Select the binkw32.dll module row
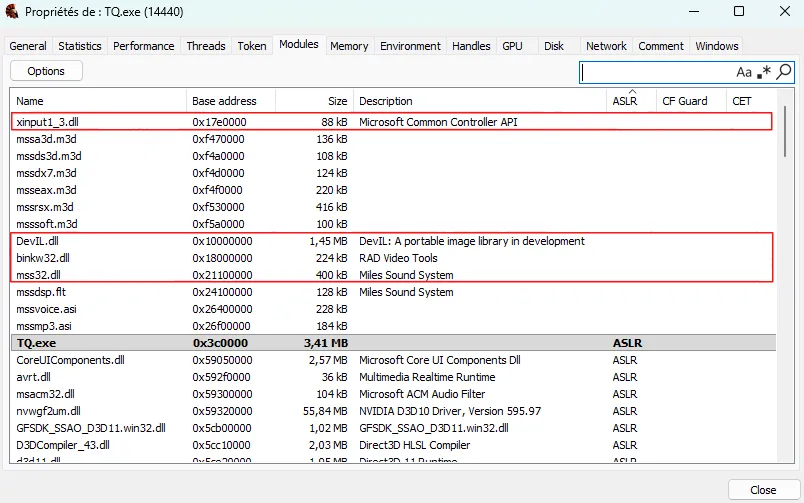This screenshot has width=804, height=503. click(393, 258)
